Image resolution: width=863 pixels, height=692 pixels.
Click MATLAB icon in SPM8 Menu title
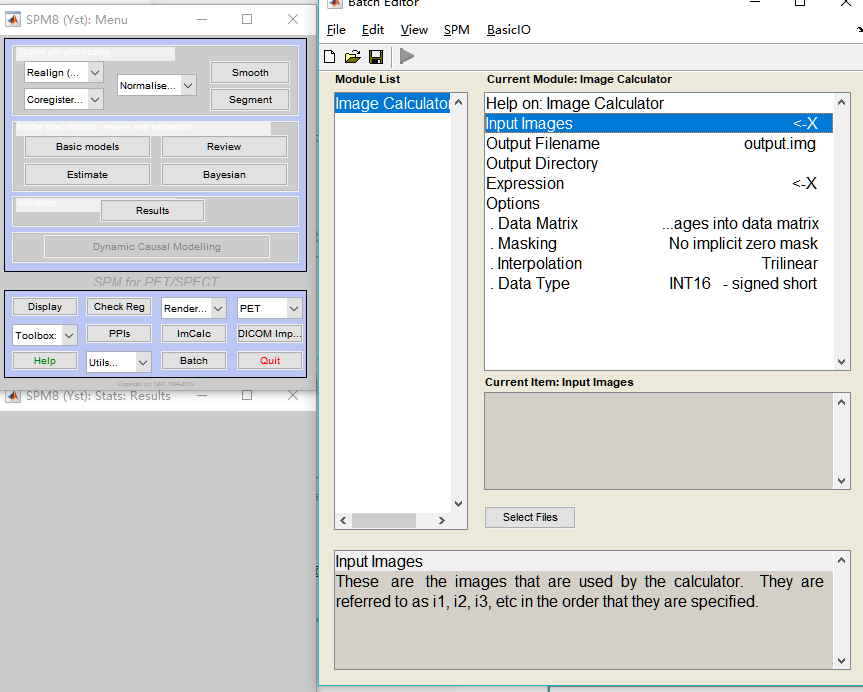pos(13,20)
